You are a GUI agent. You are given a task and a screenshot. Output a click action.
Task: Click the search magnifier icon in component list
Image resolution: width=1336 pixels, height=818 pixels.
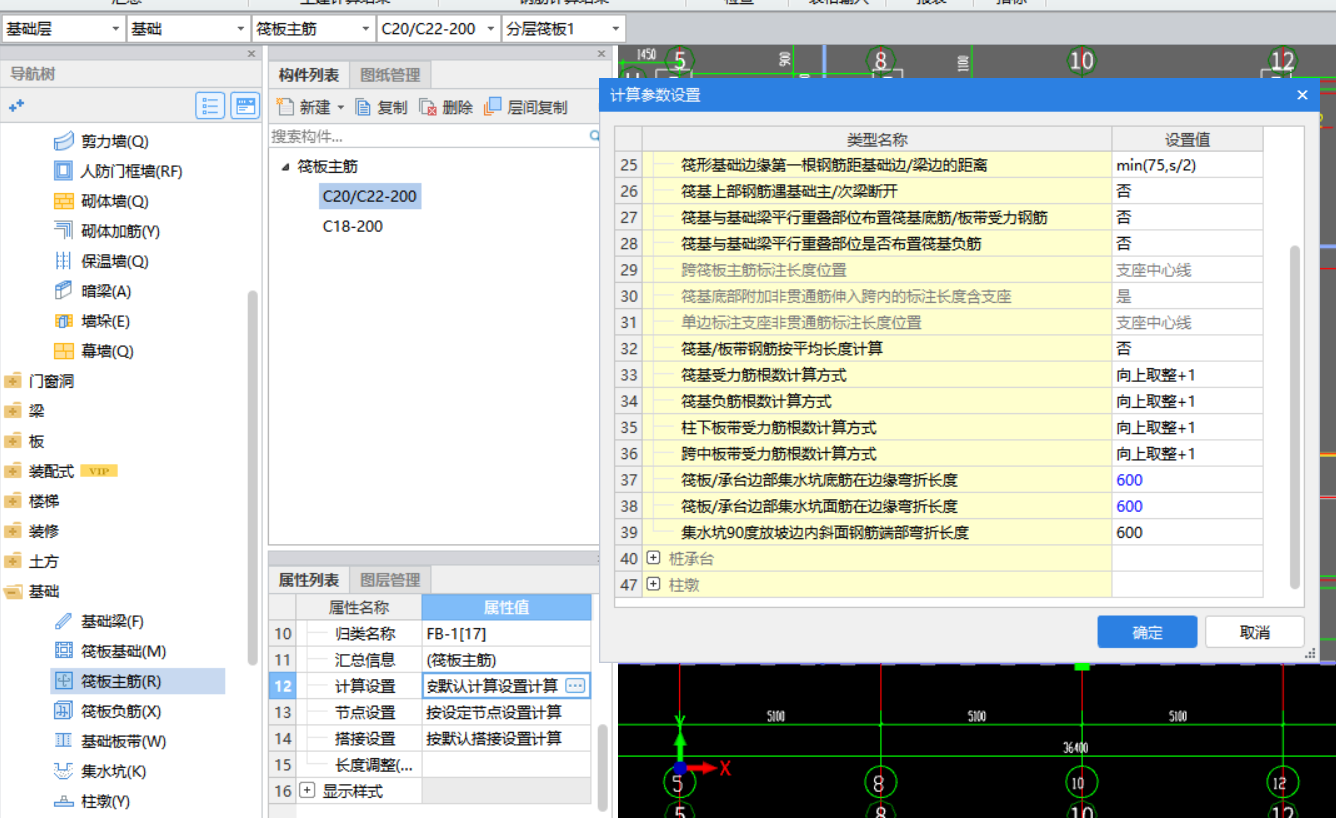(595, 136)
